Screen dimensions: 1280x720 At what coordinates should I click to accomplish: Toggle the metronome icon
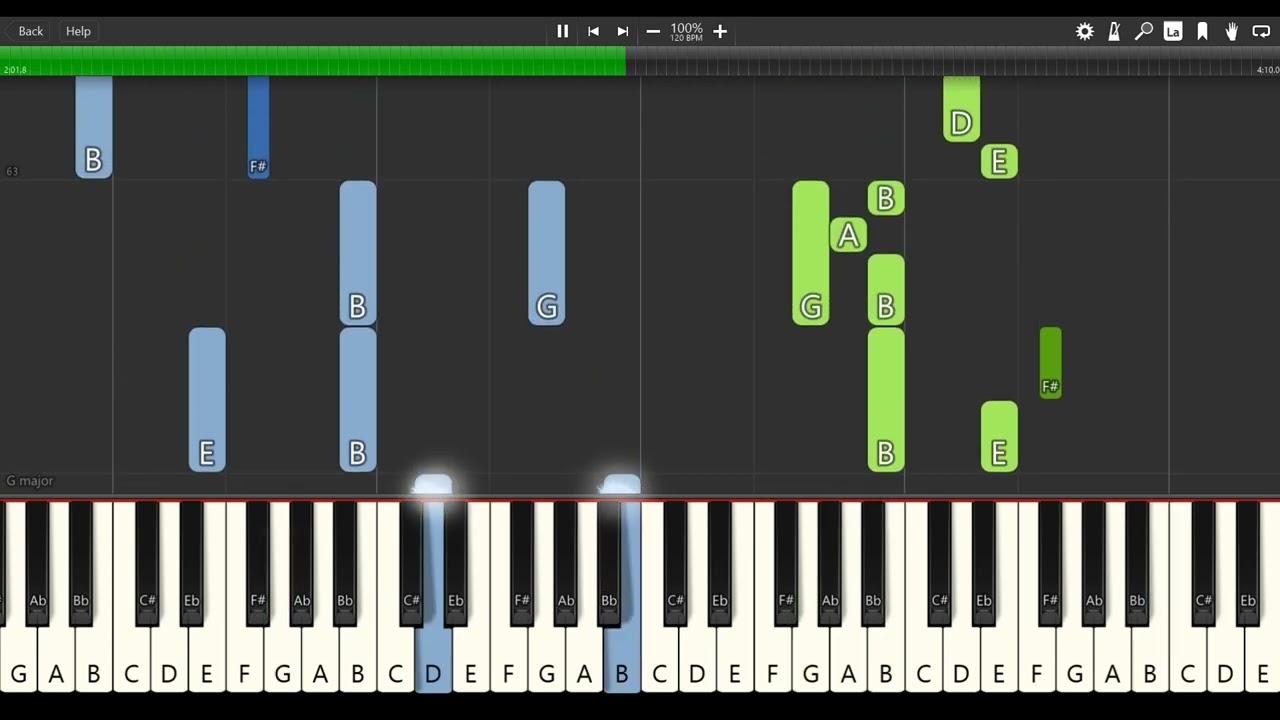(1114, 31)
